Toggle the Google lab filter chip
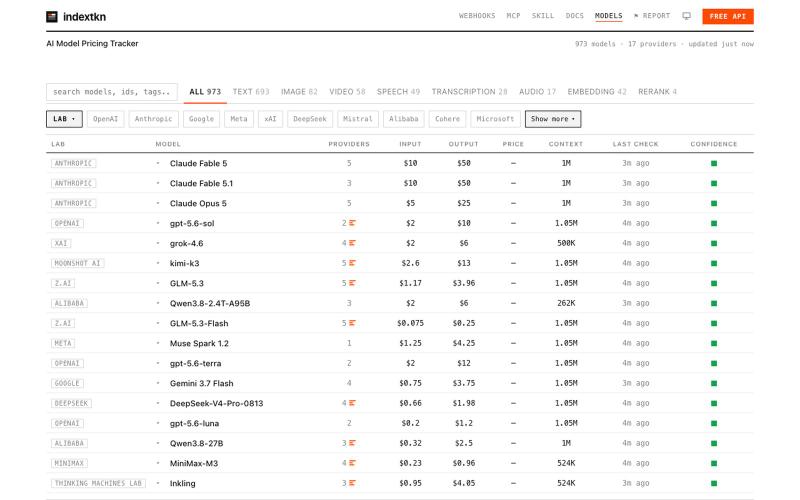This screenshot has width=800, height=500. tap(202, 119)
